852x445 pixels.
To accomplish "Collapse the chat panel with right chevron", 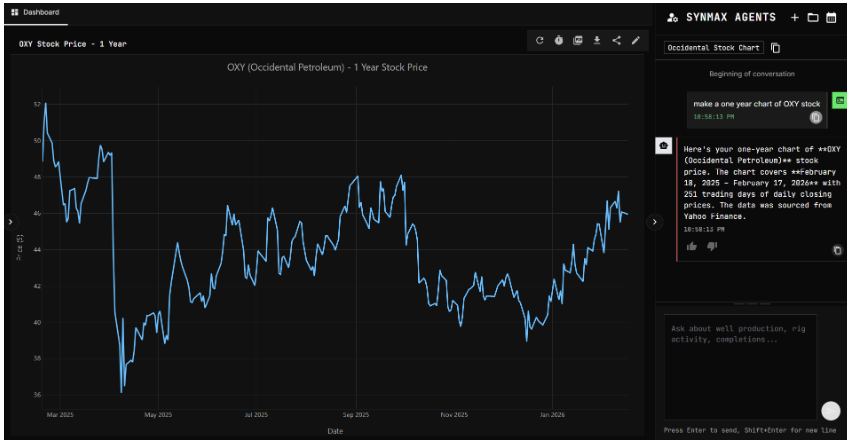I will [x=654, y=222].
